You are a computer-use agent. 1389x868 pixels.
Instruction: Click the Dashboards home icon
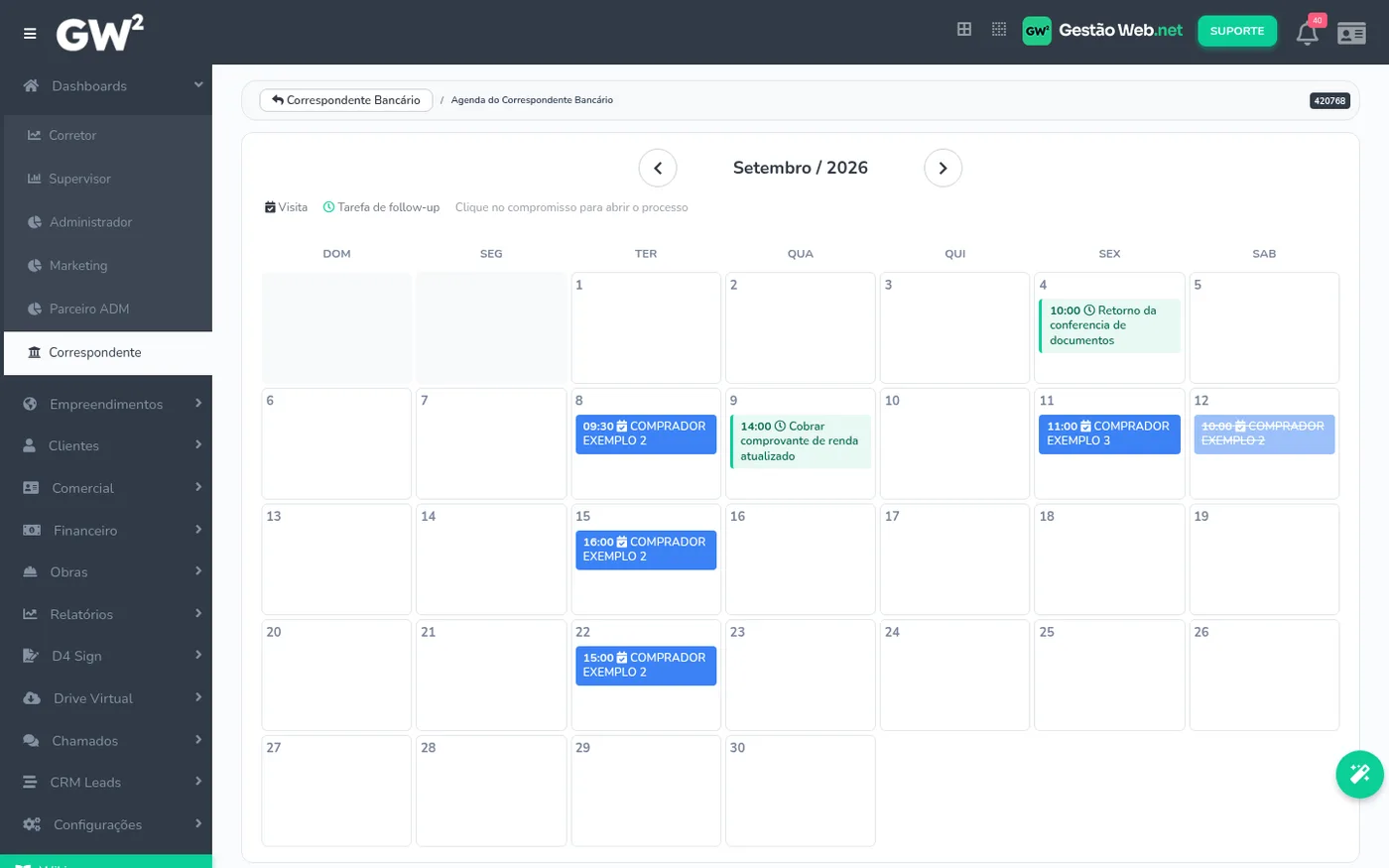pyautogui.click(x=31, y=85)
